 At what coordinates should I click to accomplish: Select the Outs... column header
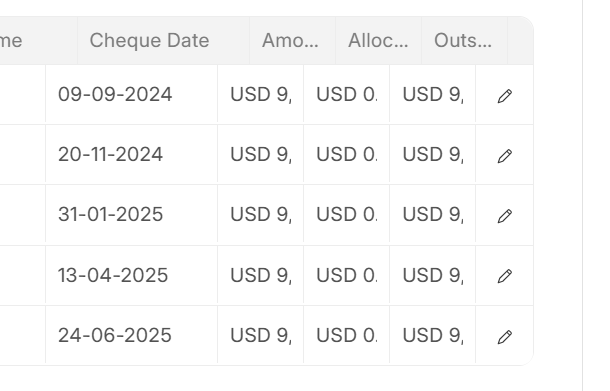coord(465,40)
